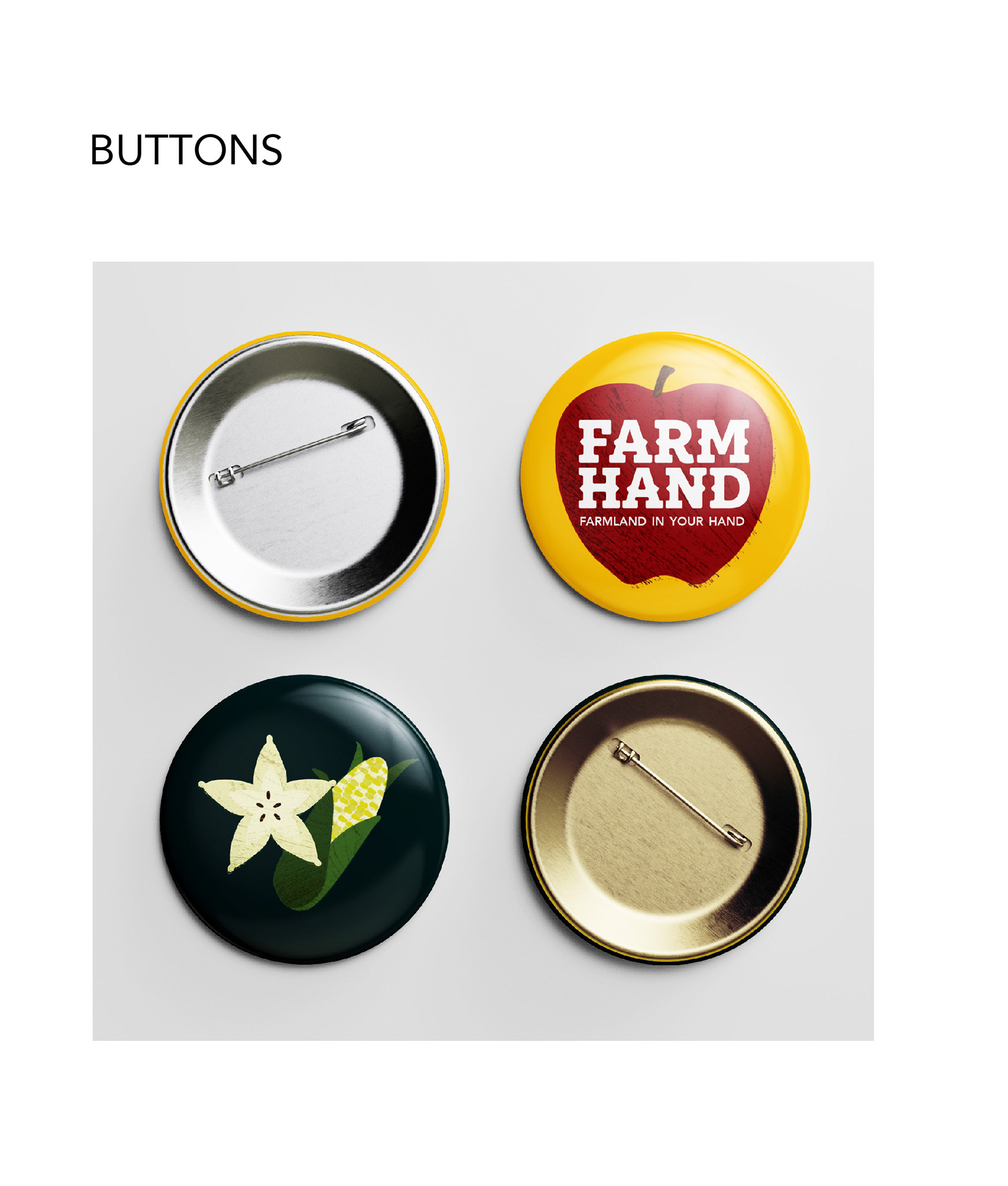Click the brown apple stem
Viewport: 1008px width, 1186px height.
pyautogui.click(x=664, y=381)
